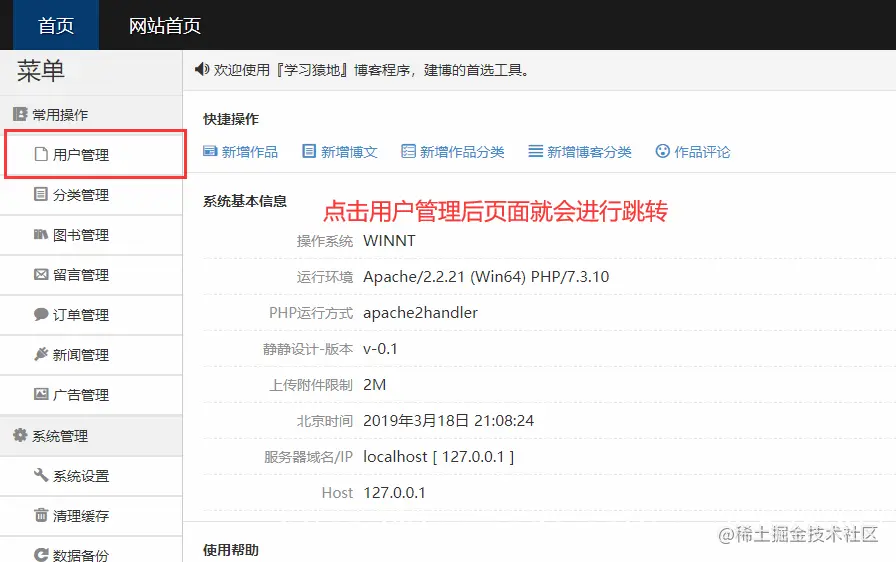Click the speaker icon in welcome notice
Viewport: 896px width, 562px height.
point(202,69)
